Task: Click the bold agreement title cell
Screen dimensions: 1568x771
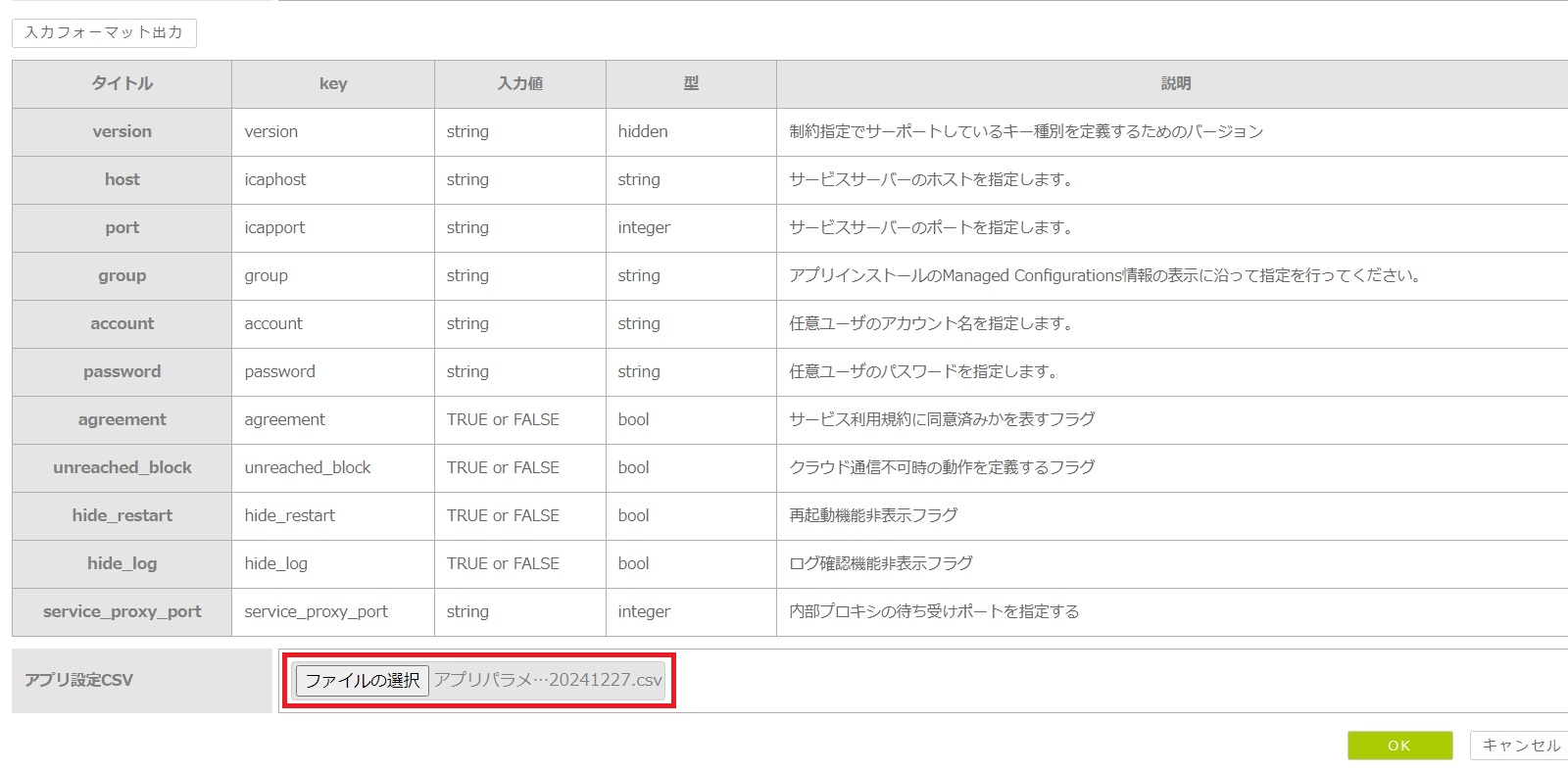Action: pos(122,420)
